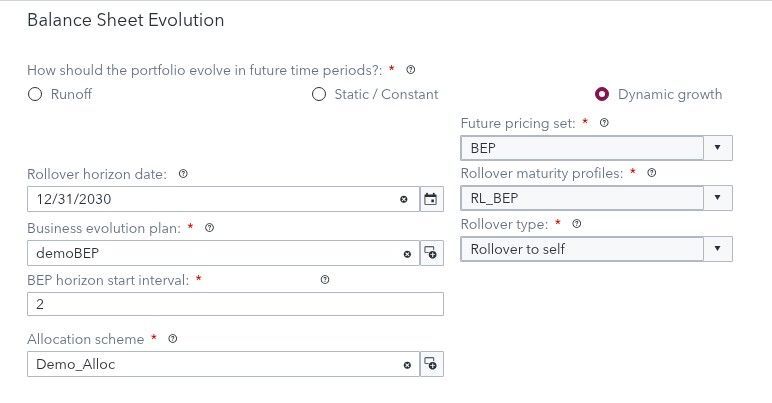This screenshot has height=403, width=772.
Task: Open the Rollover maturity profiles dropdown
Action: [x=718, y=198]
